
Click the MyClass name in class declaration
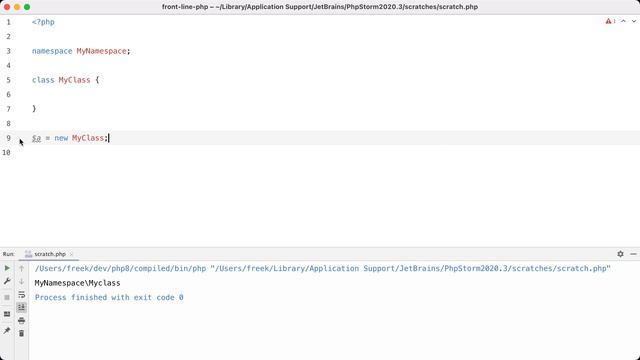point(74,80)
